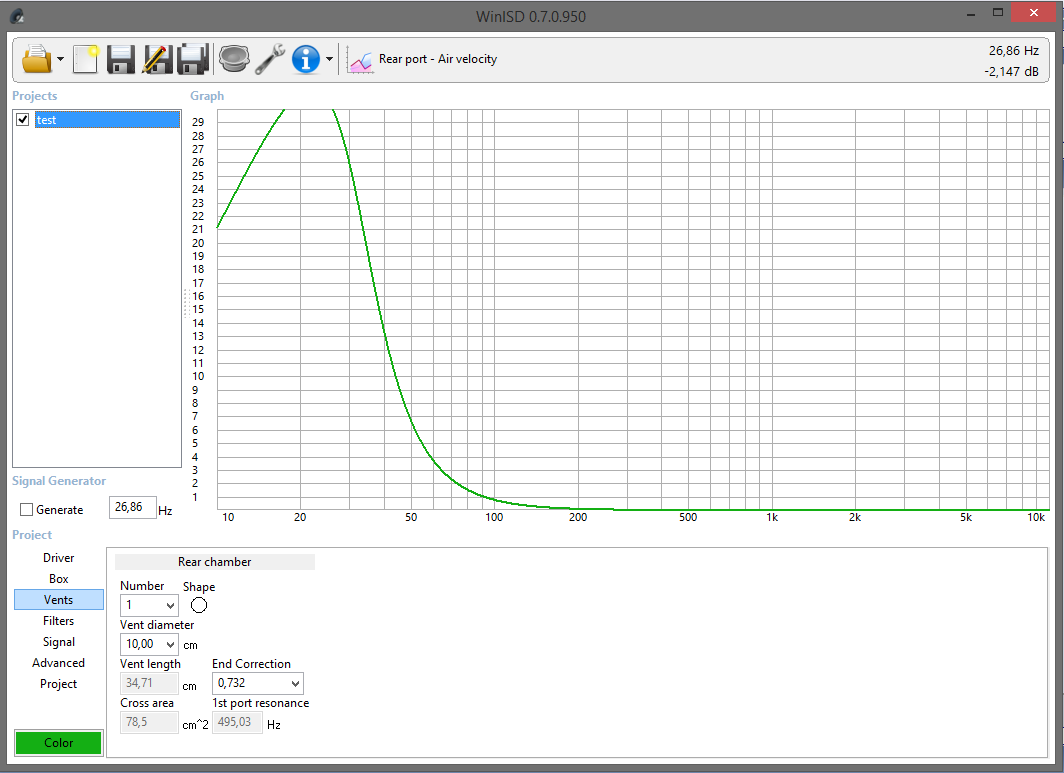The height and width of the screenshot is (773, 1064).
Task: Click the Rear port - Air velocity label
Action: (x=438, y=59)
